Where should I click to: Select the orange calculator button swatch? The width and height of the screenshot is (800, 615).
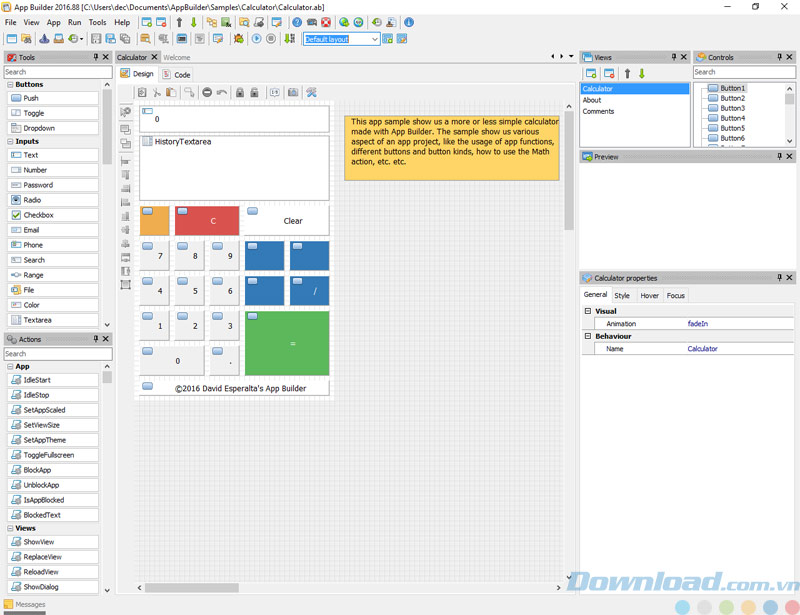(154, 220)
